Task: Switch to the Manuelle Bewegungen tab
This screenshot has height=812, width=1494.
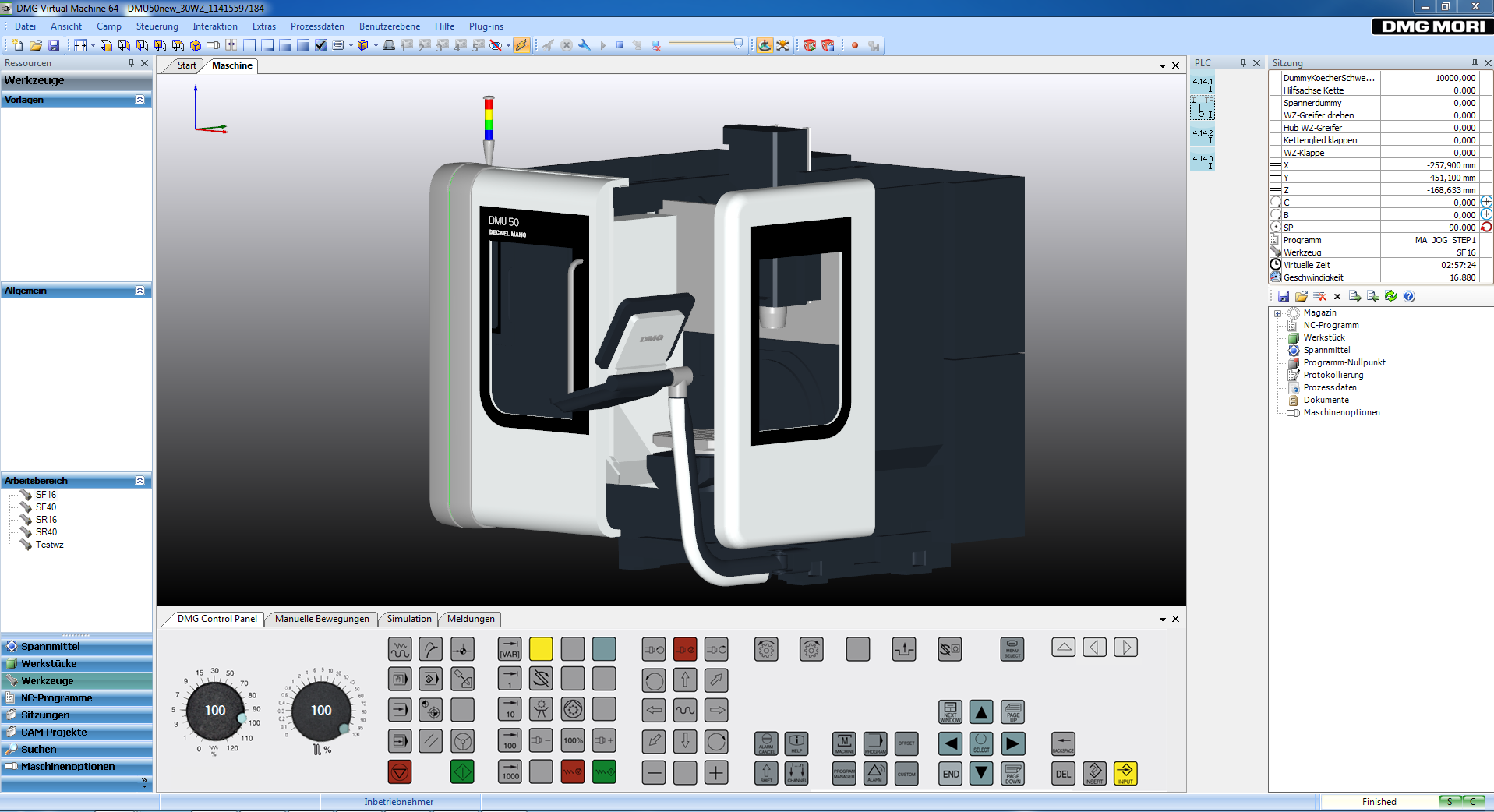Action: 322,619
